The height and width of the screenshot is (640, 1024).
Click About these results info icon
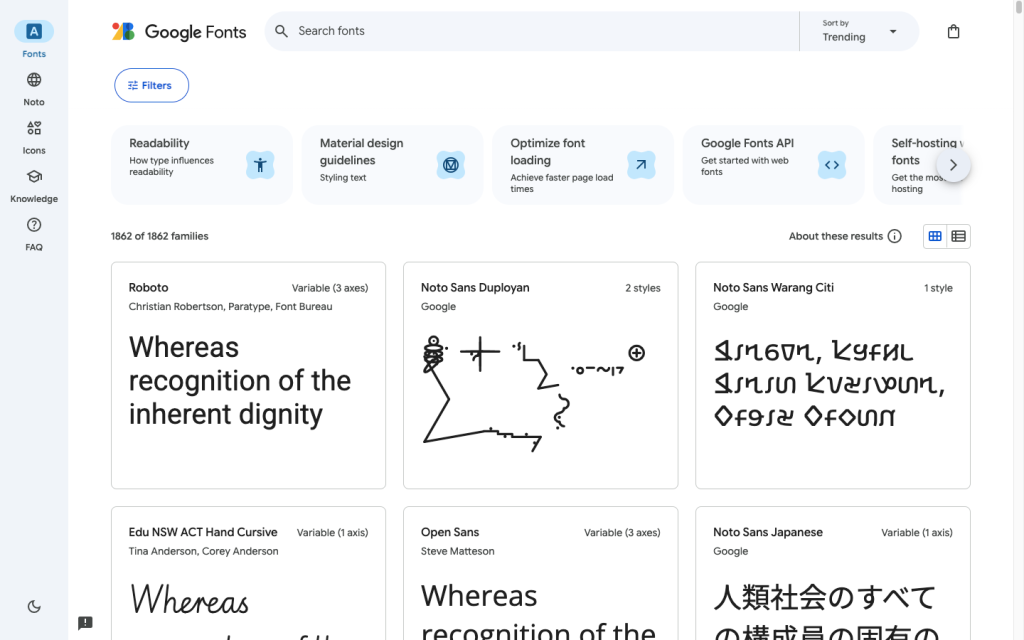[x=895, y=236]
